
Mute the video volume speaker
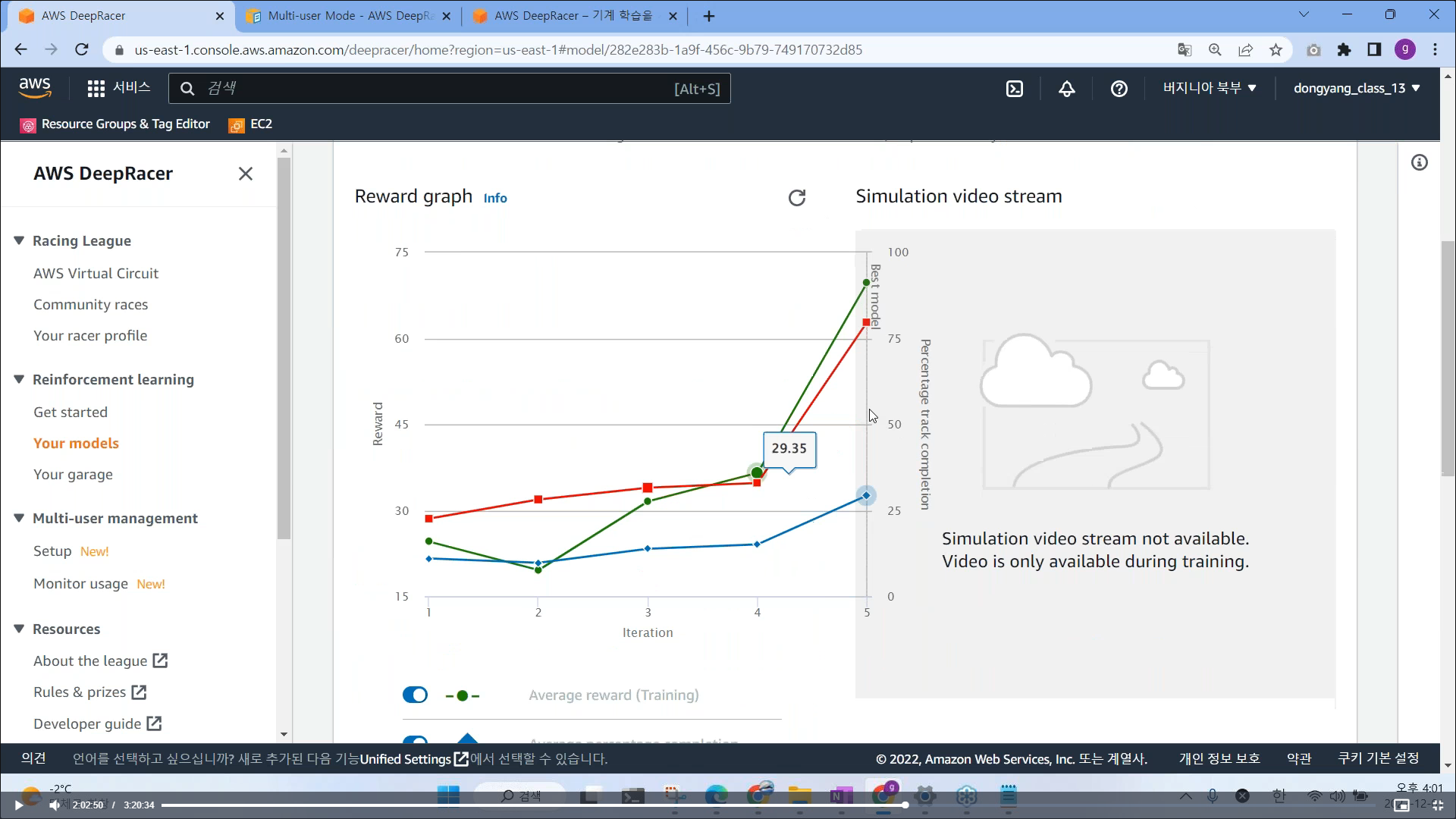click(55, 805)
